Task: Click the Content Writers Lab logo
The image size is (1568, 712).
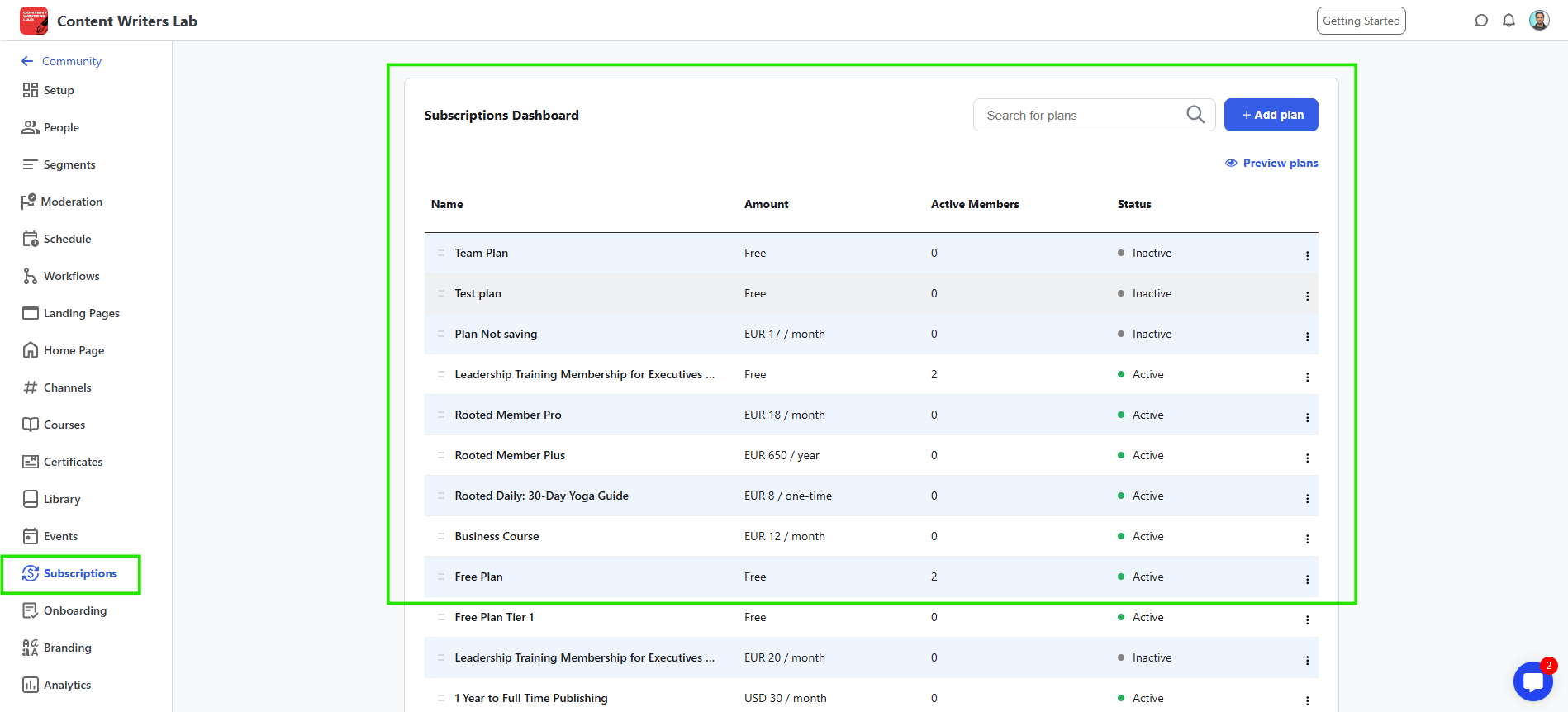Action: pos(34,21)
